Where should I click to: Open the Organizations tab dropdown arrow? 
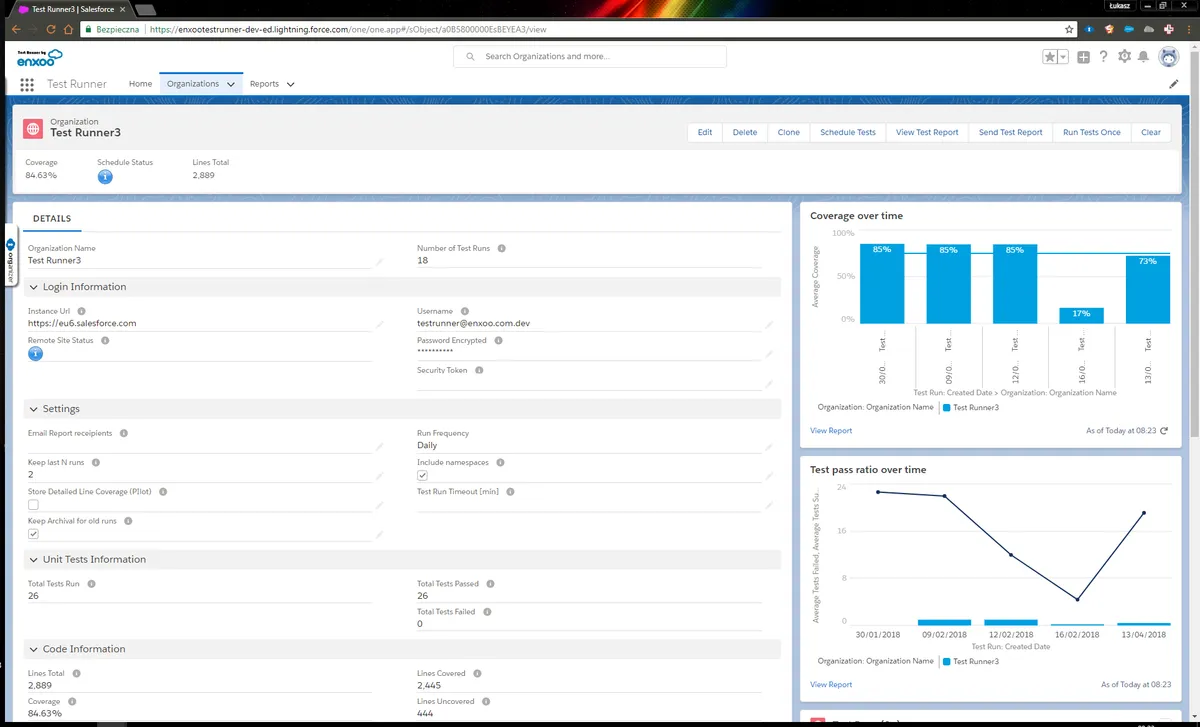point(231,85)
